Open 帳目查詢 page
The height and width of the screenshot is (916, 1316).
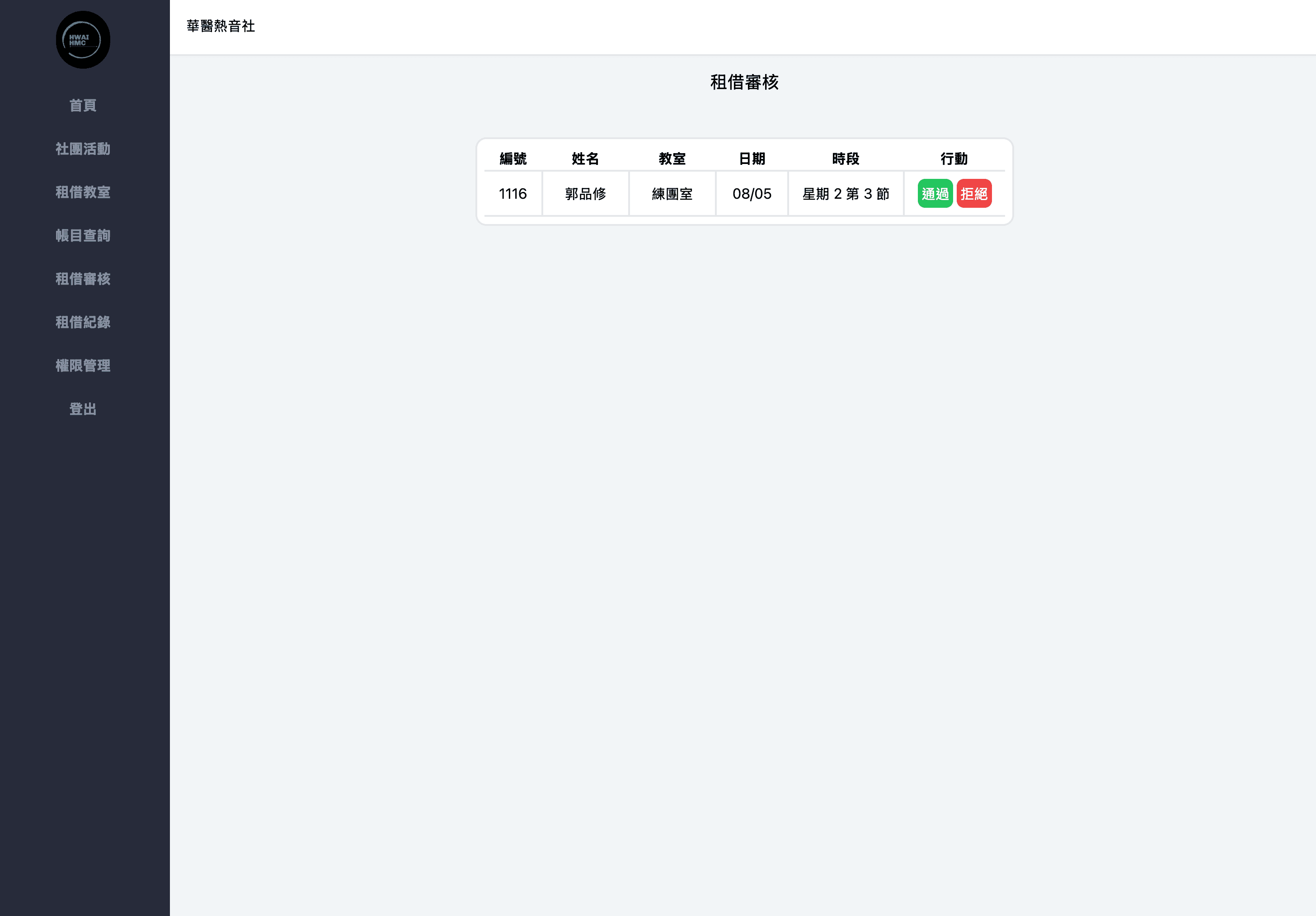point(83,235)
